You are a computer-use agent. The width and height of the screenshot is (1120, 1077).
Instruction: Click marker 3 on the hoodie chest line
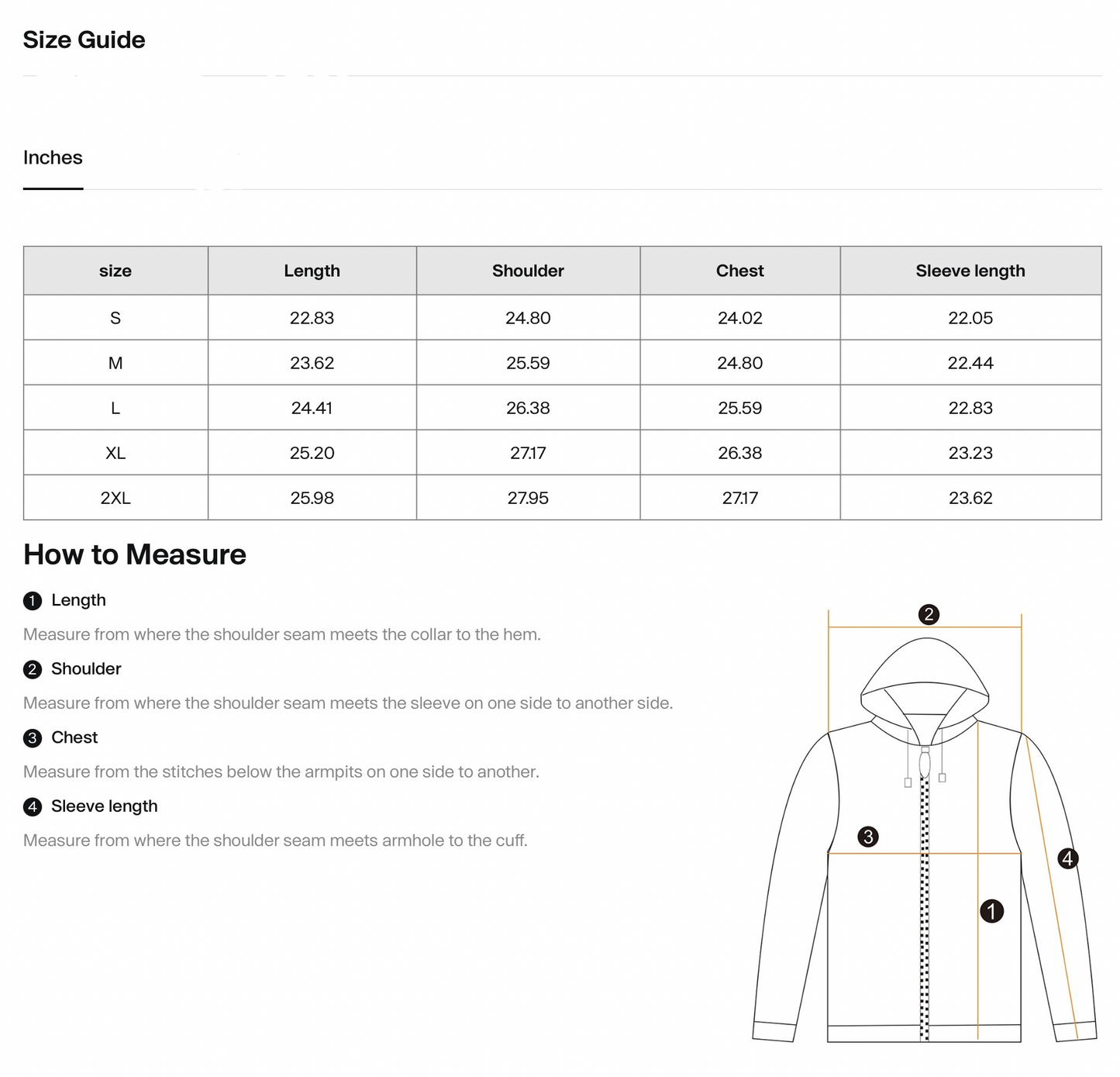pos(868,837)
